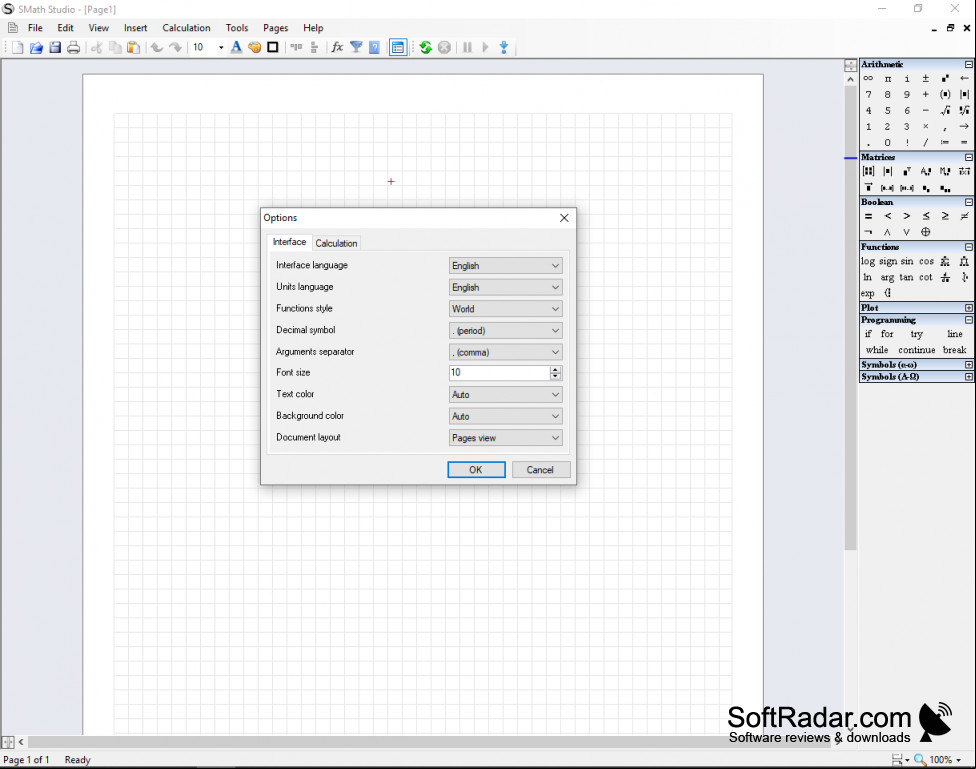Align regions horizontally with toolbar icon
This screenshot has height=769, width=976.
pyautogui.click(x=296, y=47)
